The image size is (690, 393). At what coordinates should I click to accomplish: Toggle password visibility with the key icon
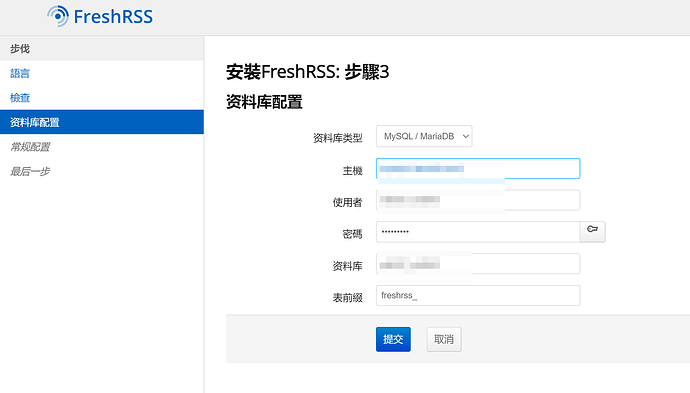pos(592,231)
